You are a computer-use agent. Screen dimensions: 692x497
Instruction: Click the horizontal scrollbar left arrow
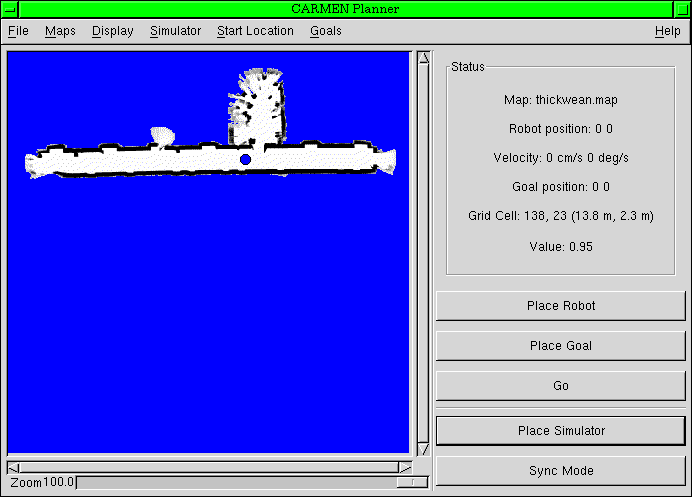click(x=14, y=467)
